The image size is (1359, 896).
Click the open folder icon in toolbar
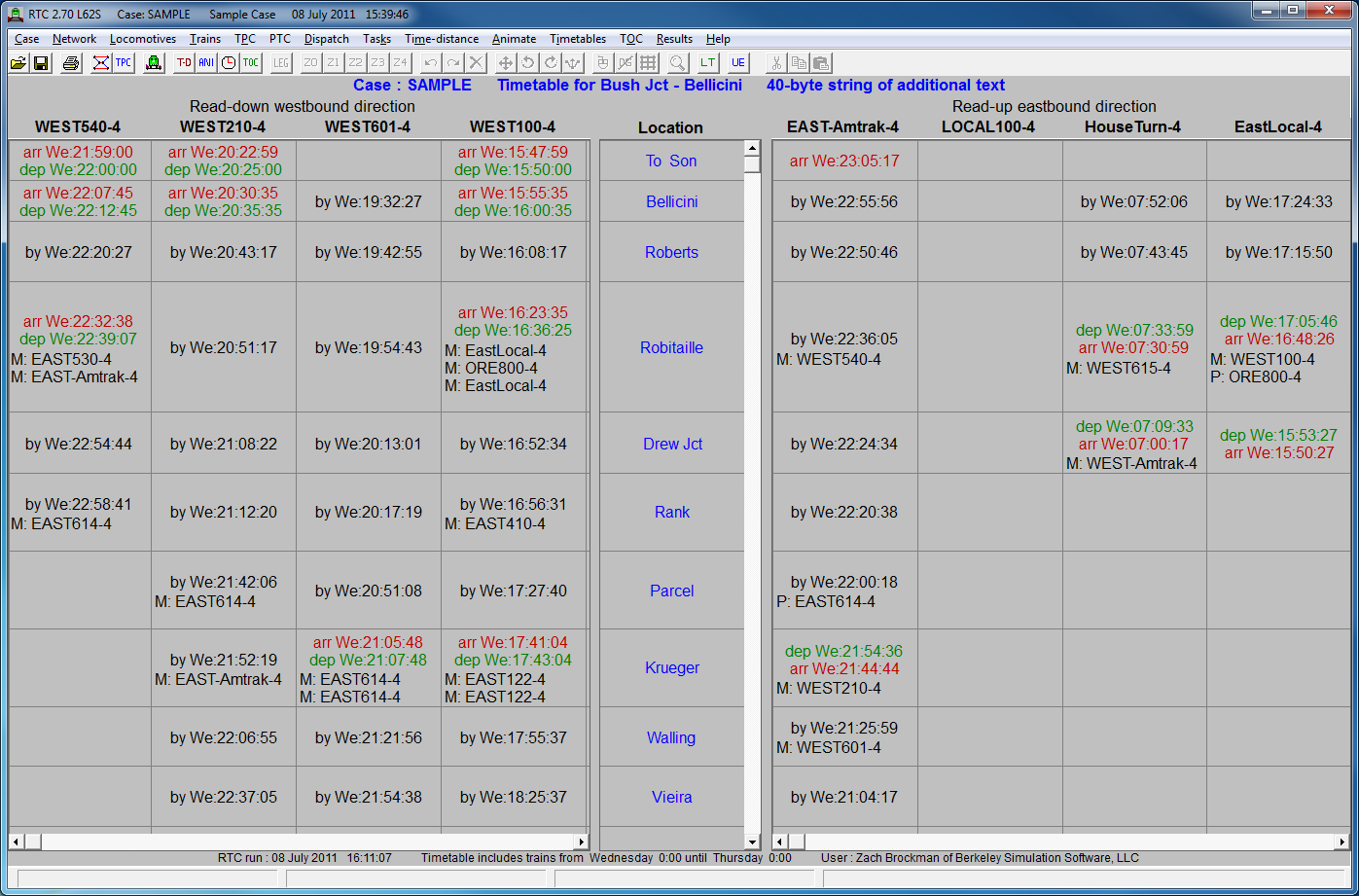18,63
